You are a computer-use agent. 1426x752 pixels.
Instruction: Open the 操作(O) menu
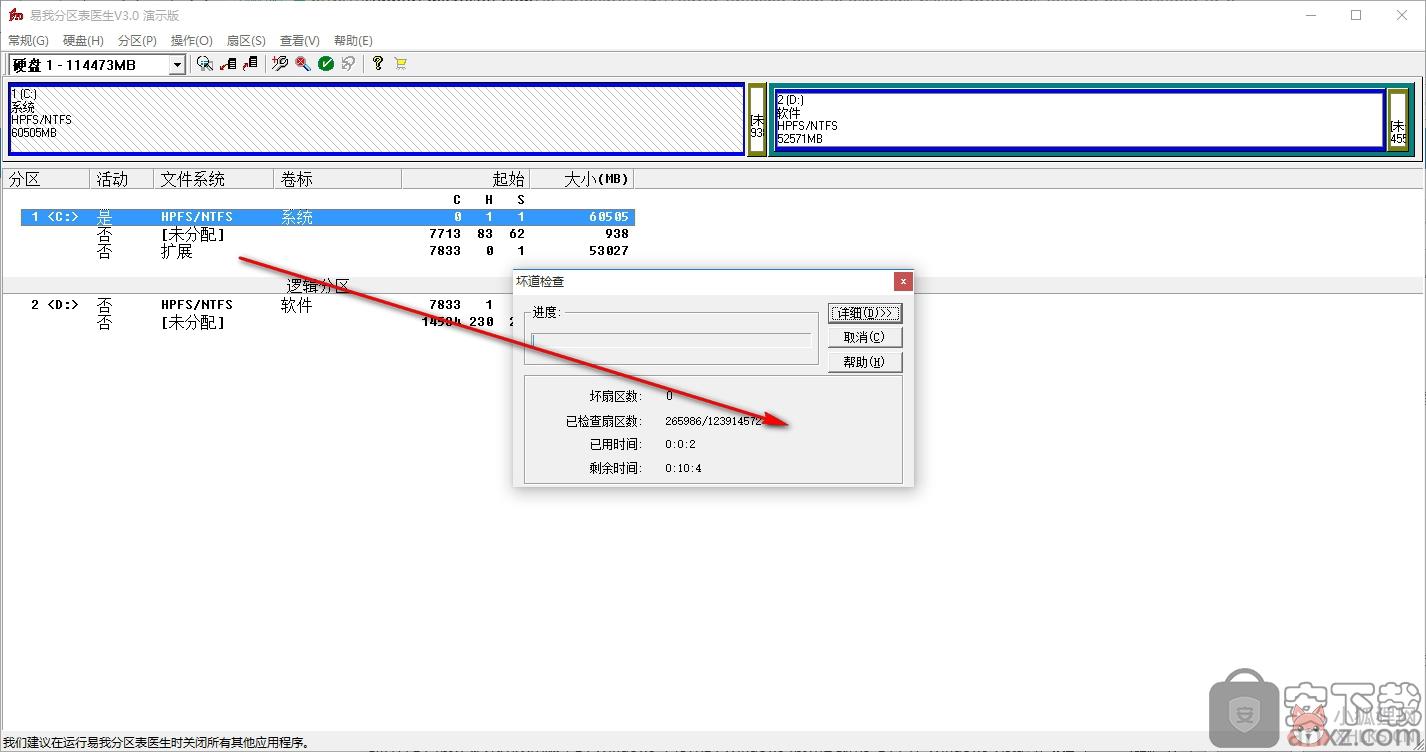[x=192, y=40]
